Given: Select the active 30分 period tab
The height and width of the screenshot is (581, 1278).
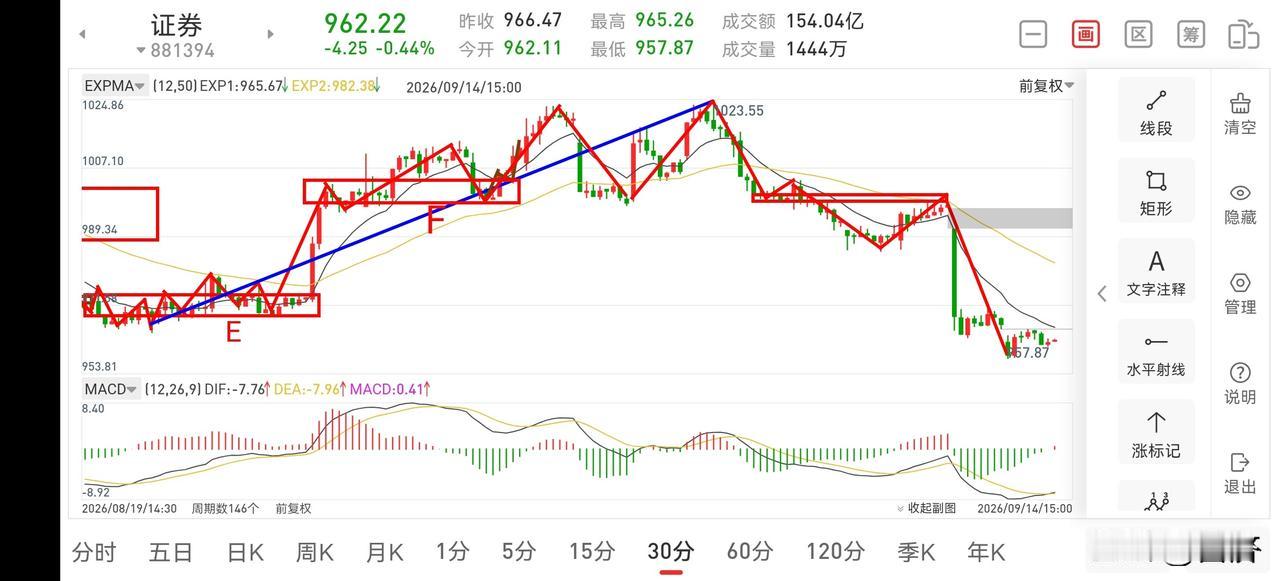Looking at the screenshot, I should coord(670,551).
